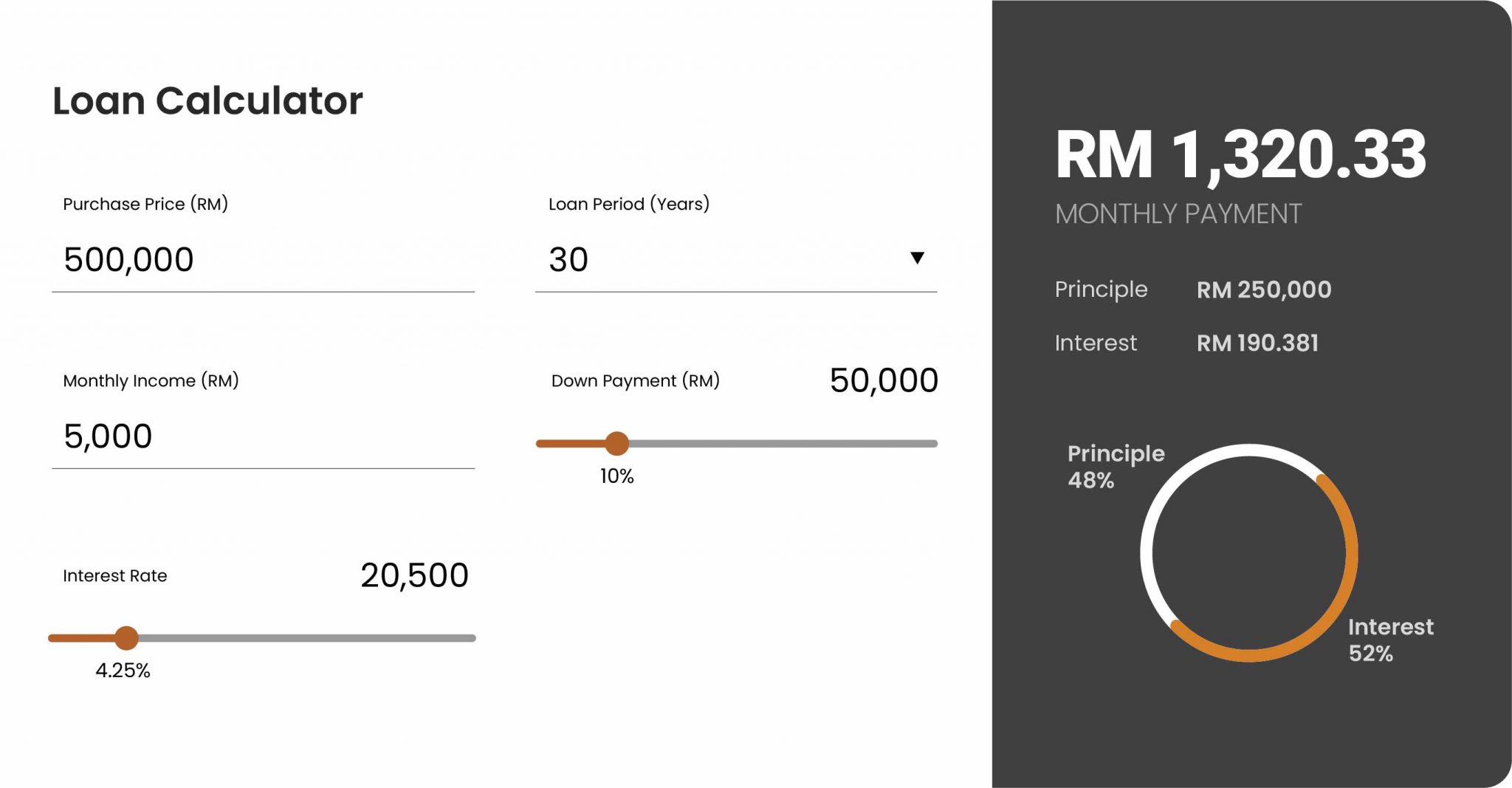Click the Down Payment 50,000 value
Screen dimensions: 1512x788
[884, 380]
